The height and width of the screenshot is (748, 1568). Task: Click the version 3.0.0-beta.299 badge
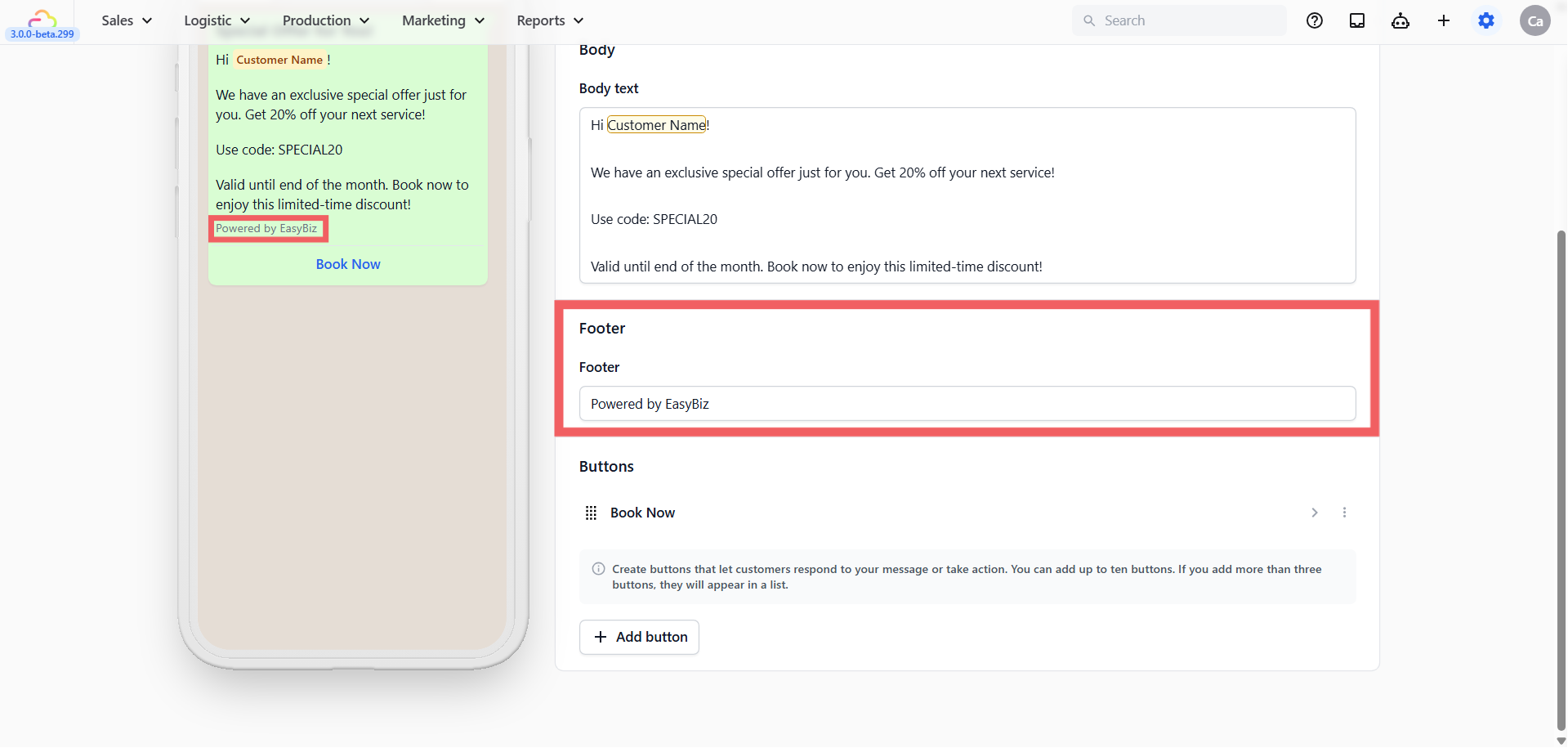(42, 34)
